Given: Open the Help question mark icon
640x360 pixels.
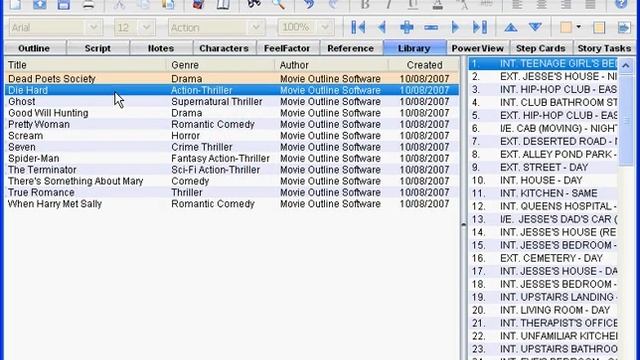Looking at the screenshot, I should pyautogui.click(x=621, y=4).
